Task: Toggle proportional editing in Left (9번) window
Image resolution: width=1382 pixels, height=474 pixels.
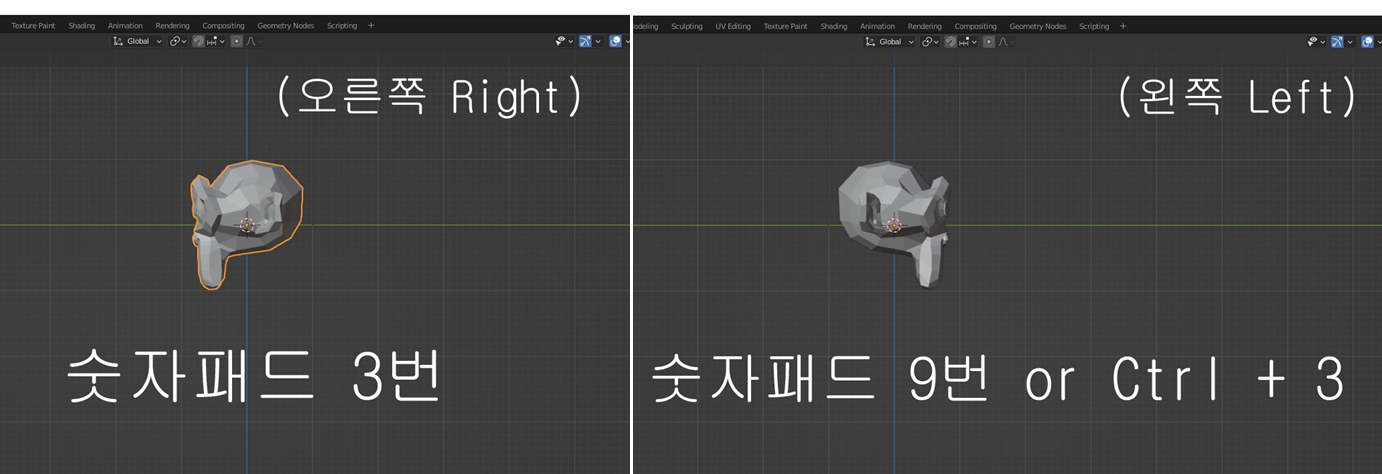Action: tap(989, 41)
